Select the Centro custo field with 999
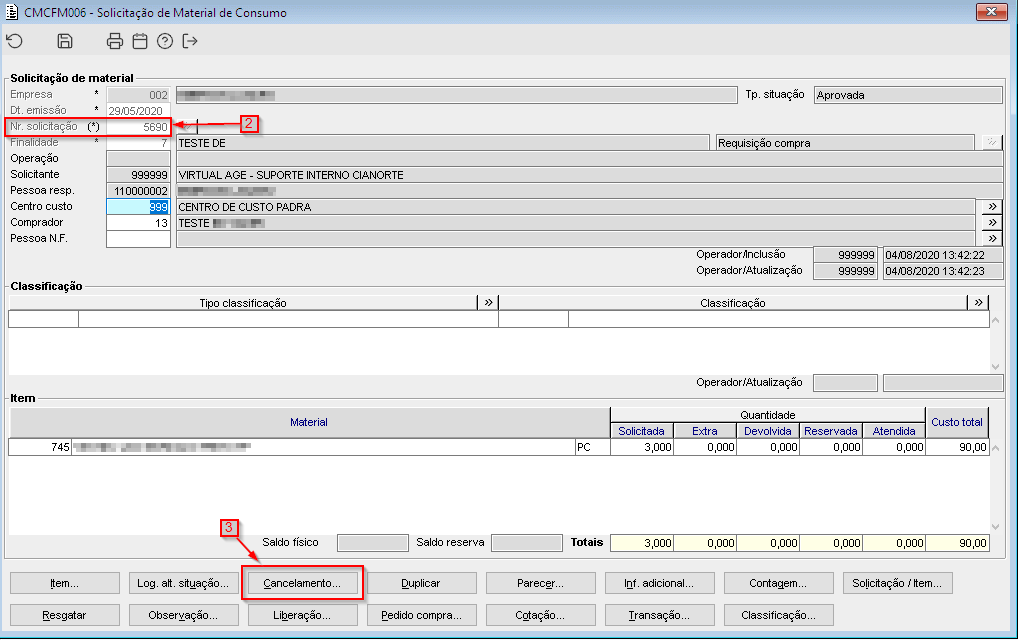The width and height of the screenshot is (1018, 640). [x=138, y=206]
